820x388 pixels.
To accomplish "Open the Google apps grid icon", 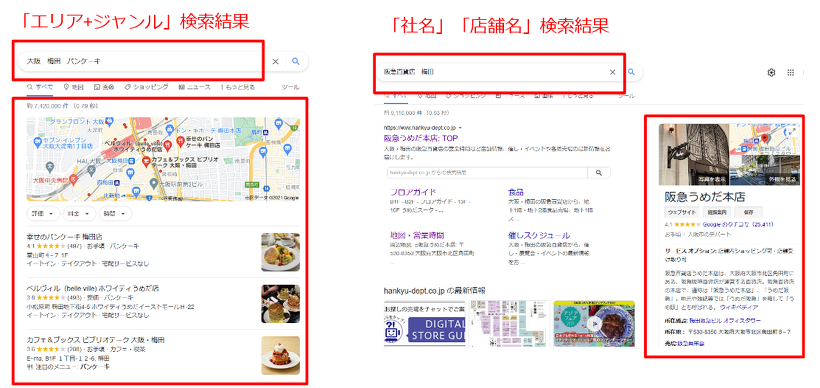I will click(791, 73).
